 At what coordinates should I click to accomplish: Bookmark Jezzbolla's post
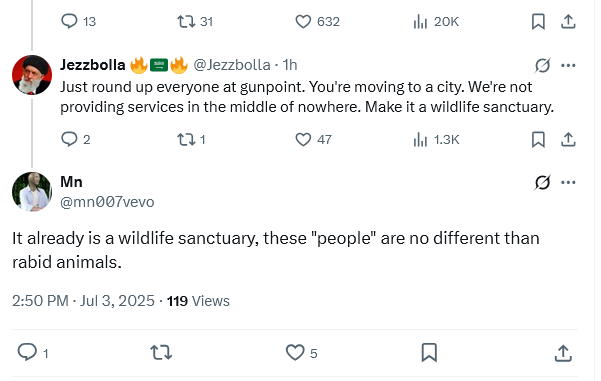(538, 140)
